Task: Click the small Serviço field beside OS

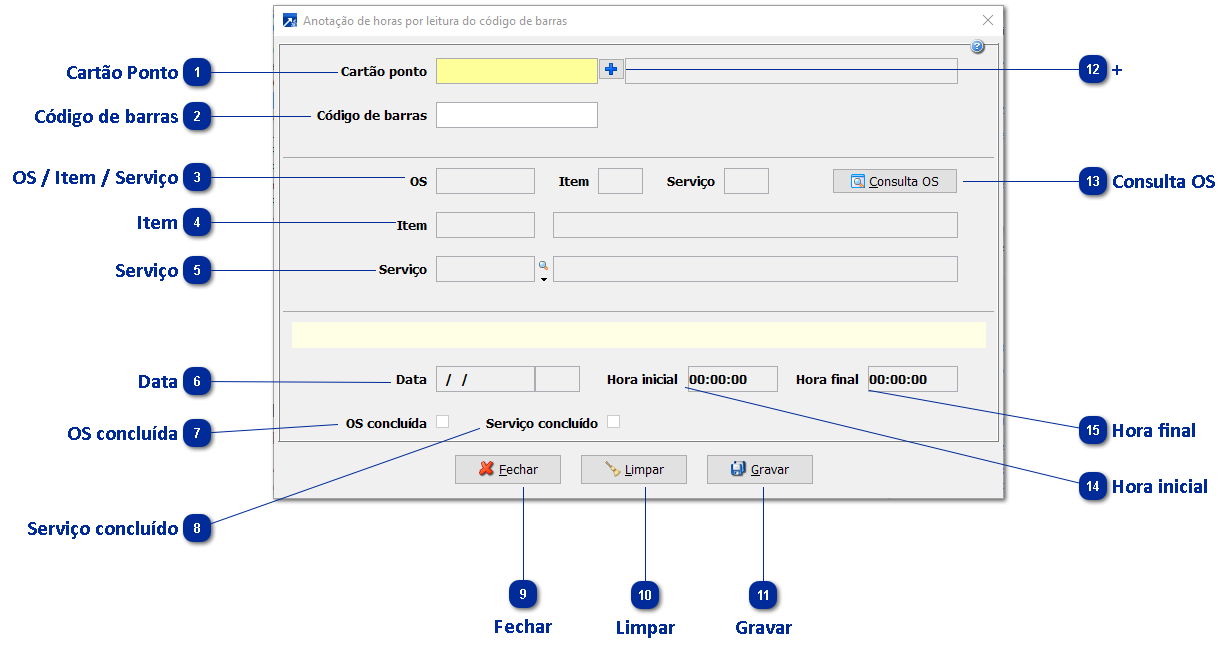Action: pyautogui.click(x=746, y=181)
